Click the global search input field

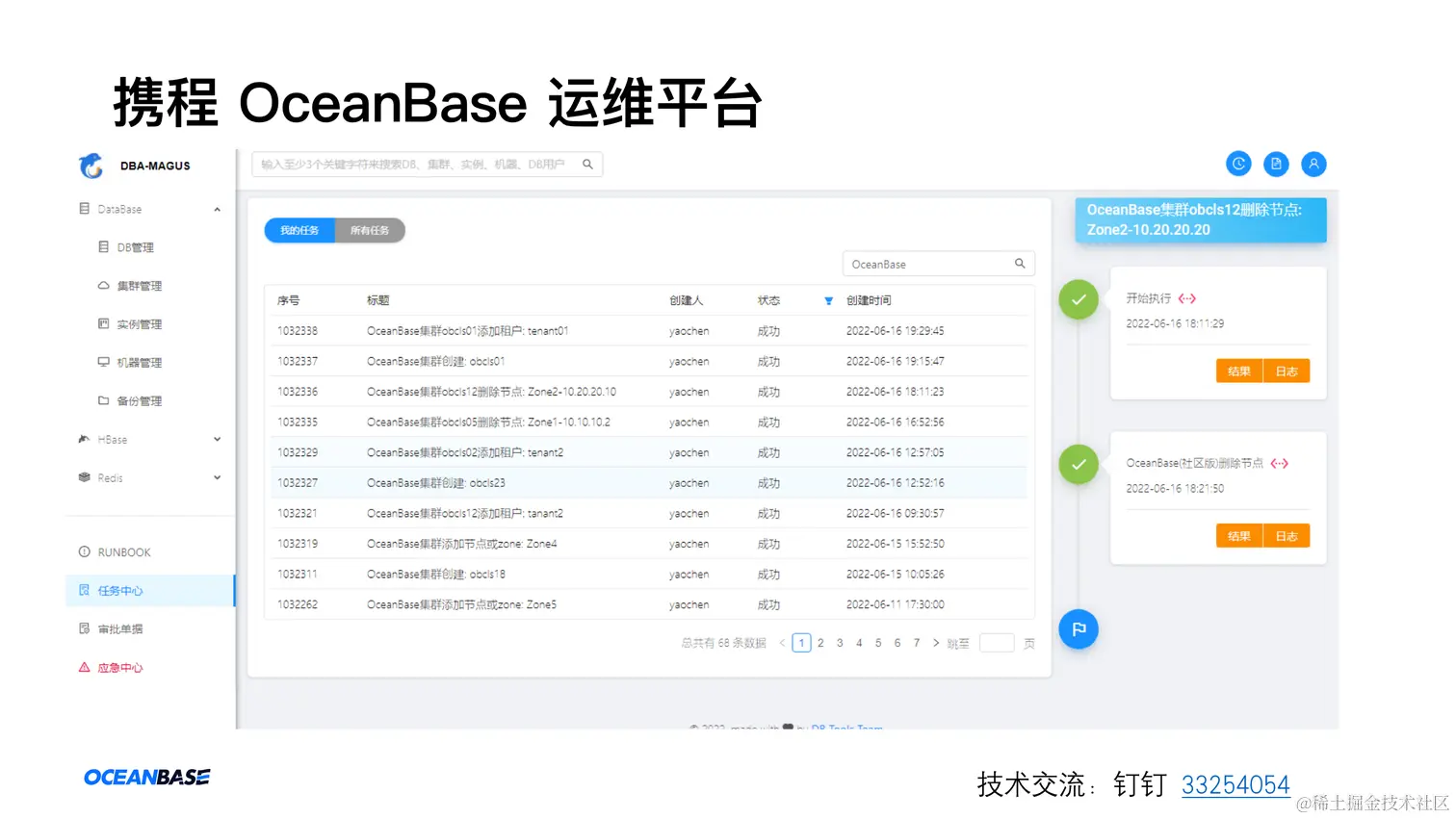427,165
